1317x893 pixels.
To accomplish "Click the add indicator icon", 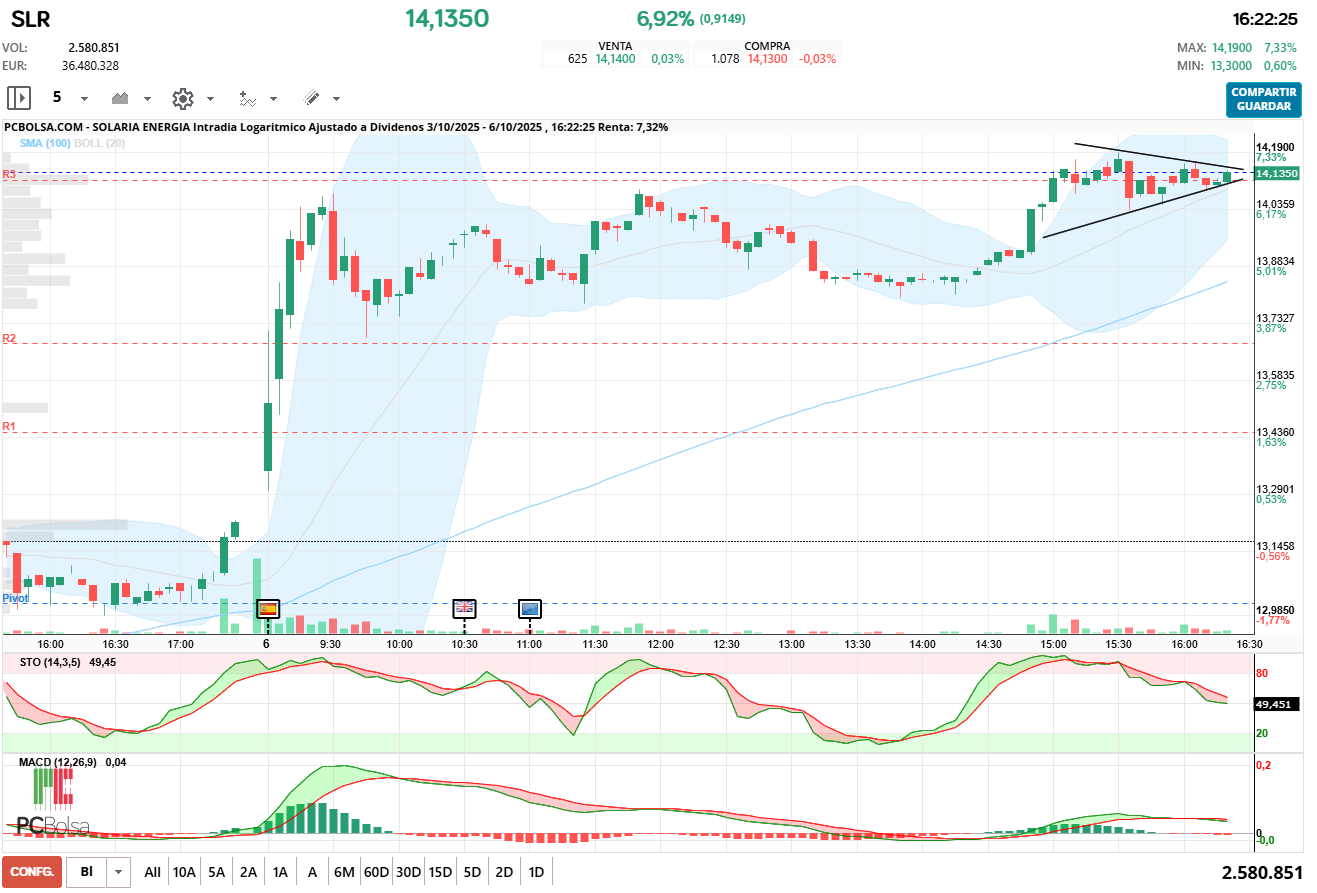I will pos(247,98).
